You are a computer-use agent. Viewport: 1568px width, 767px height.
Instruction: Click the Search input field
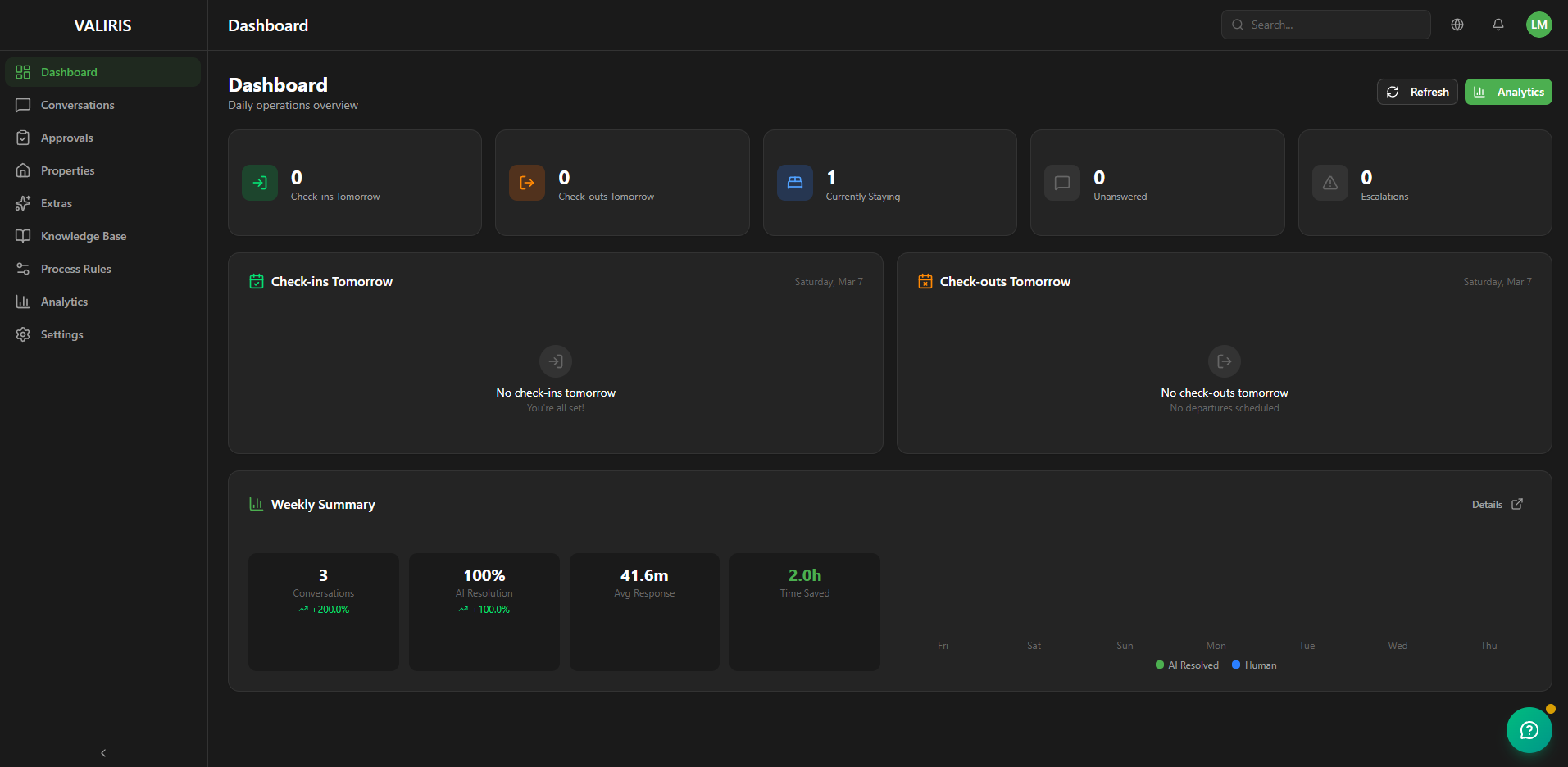point(1325,25)
